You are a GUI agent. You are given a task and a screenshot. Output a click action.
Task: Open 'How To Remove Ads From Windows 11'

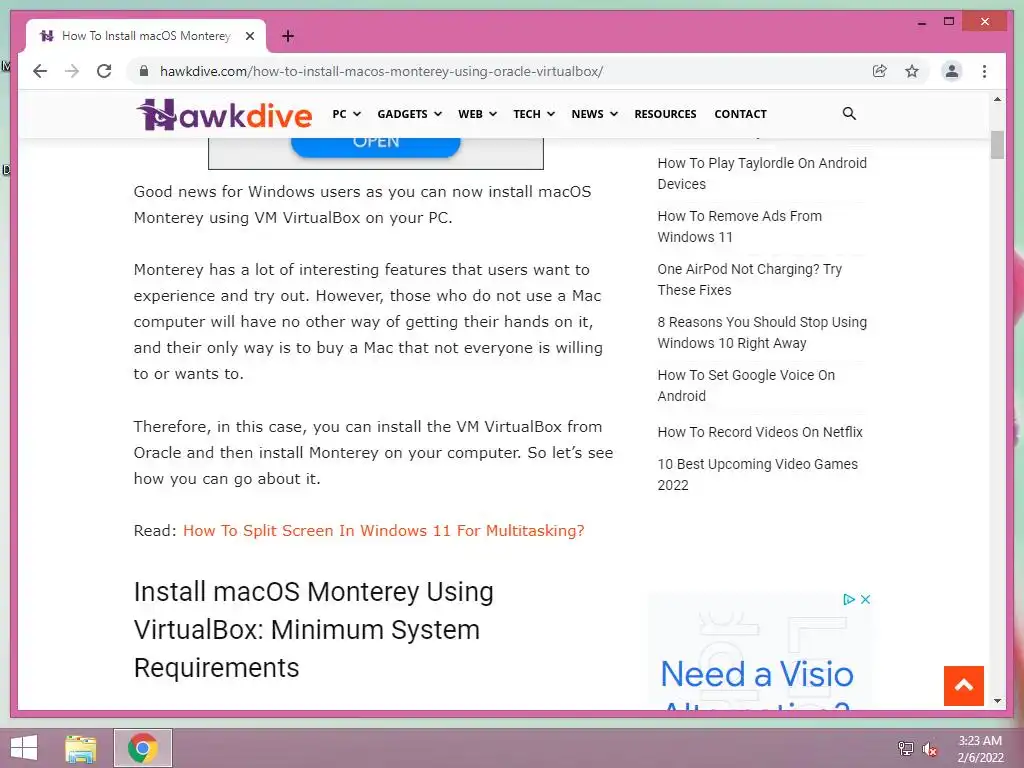coord(739,227)
